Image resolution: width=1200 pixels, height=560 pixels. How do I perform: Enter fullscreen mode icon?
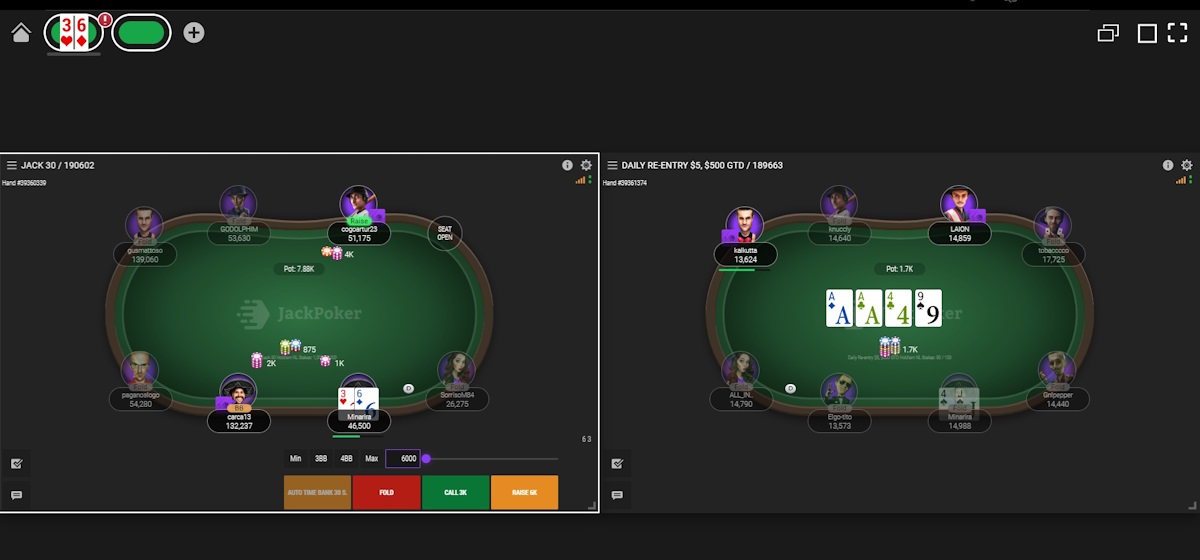click(x=1178, y=33)
